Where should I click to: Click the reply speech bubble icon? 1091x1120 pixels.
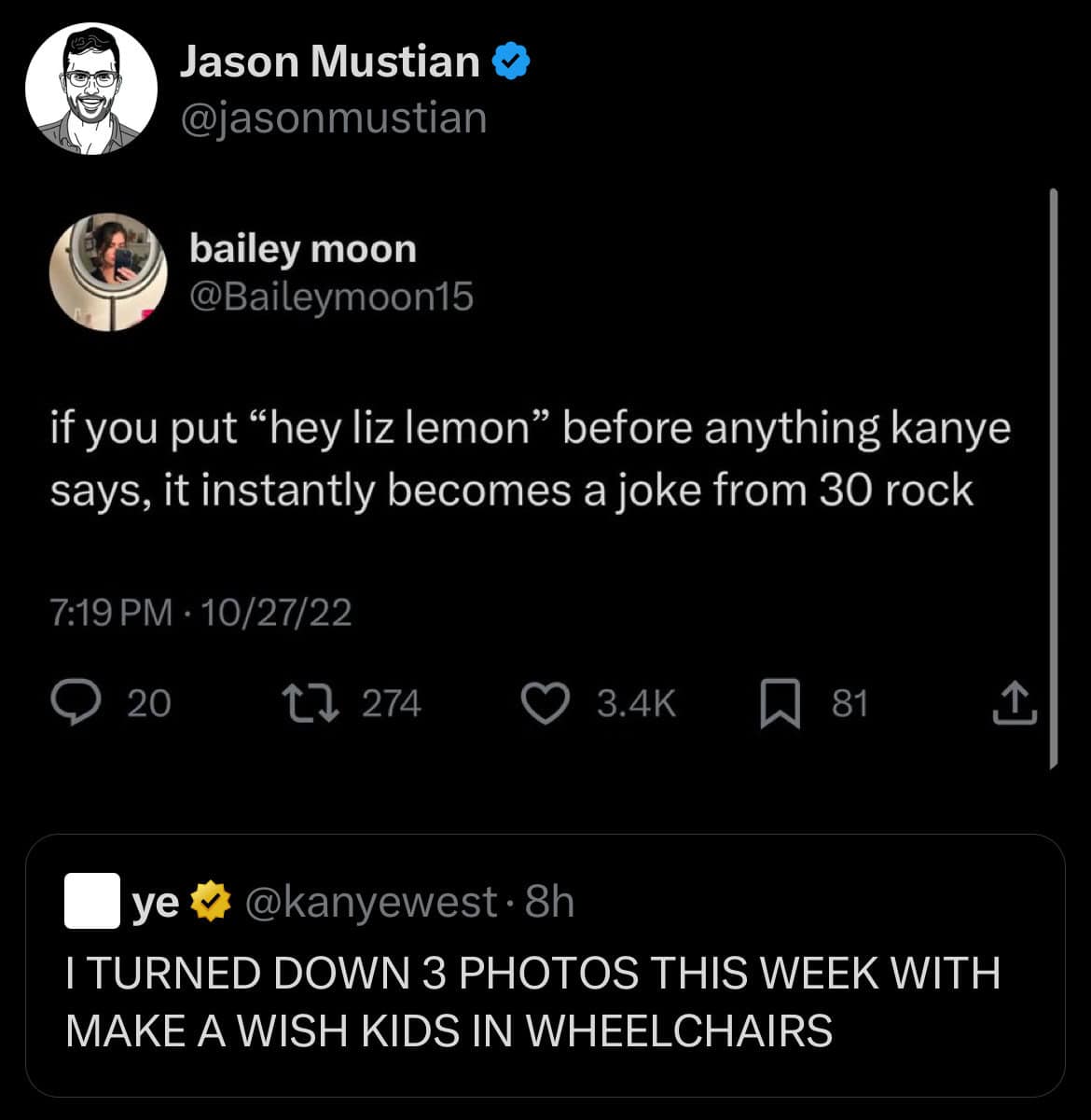(x=75, y=704)
